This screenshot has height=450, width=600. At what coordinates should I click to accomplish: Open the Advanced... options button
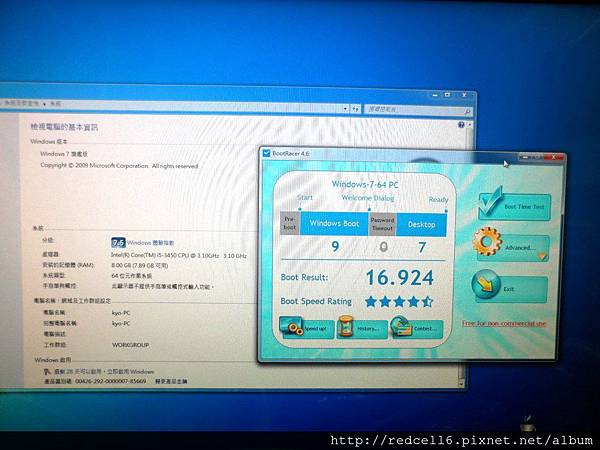pos(513,248)
